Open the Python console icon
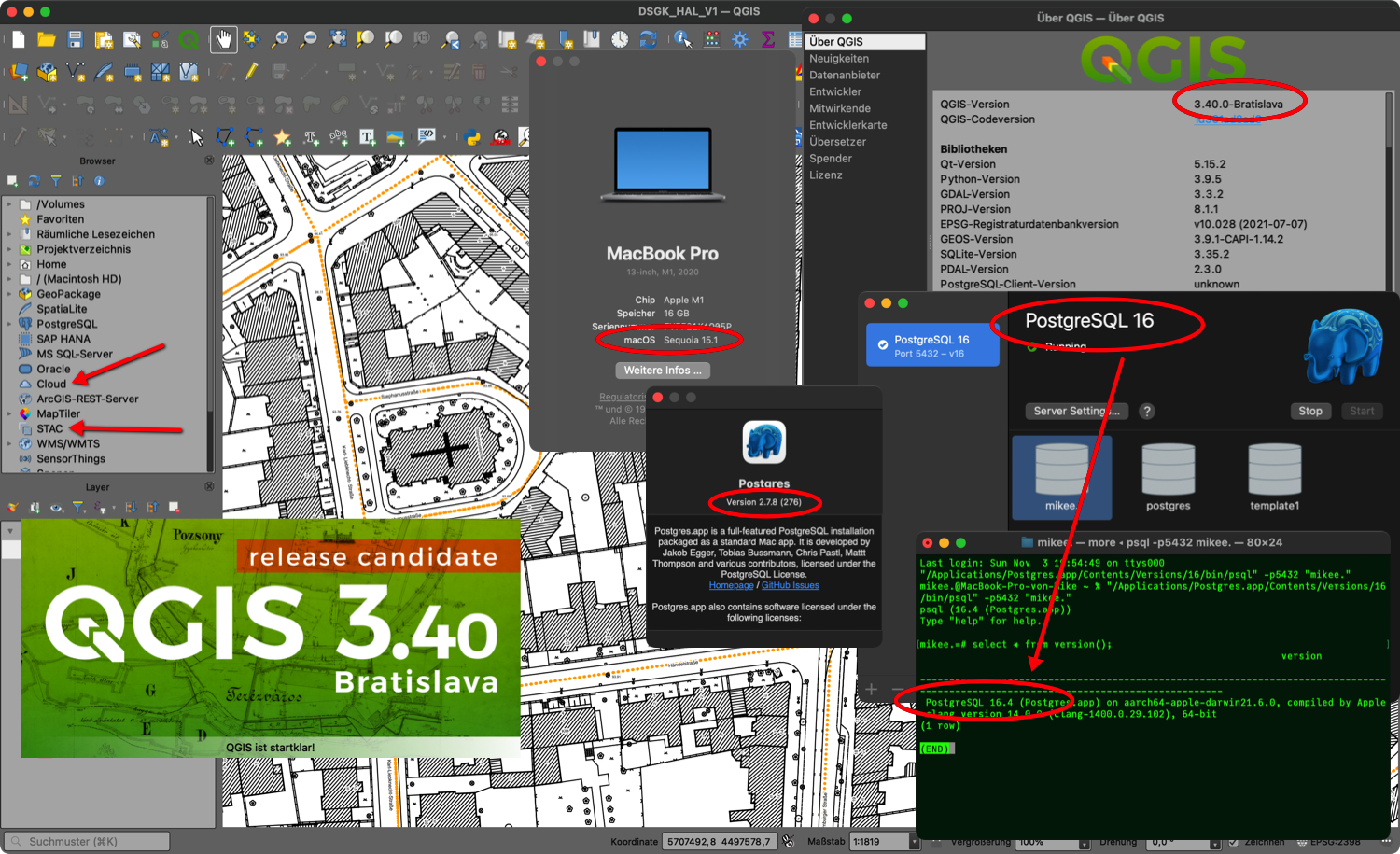 (x=472, y=138)
